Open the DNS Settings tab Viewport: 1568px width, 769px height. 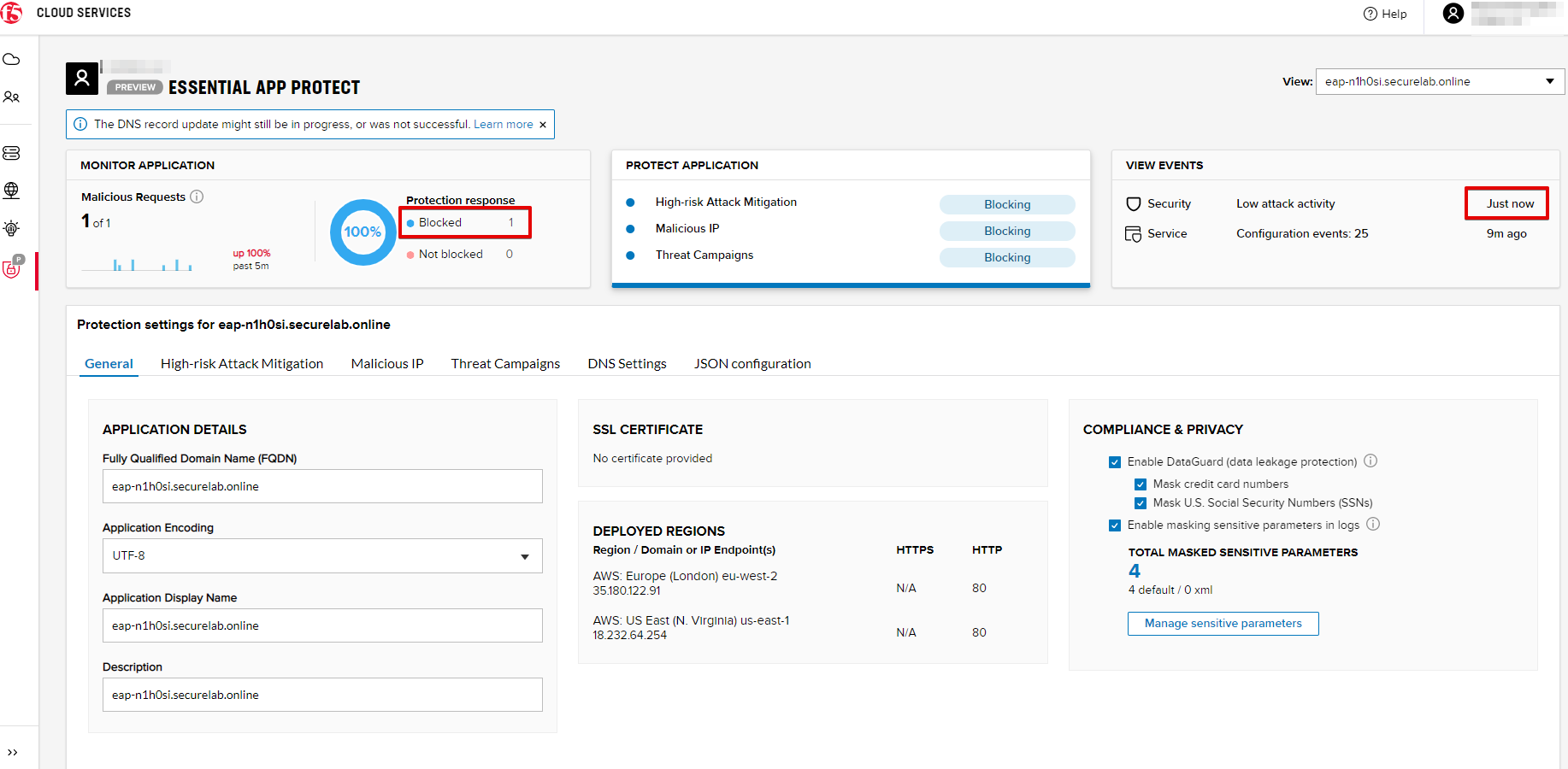627,364
